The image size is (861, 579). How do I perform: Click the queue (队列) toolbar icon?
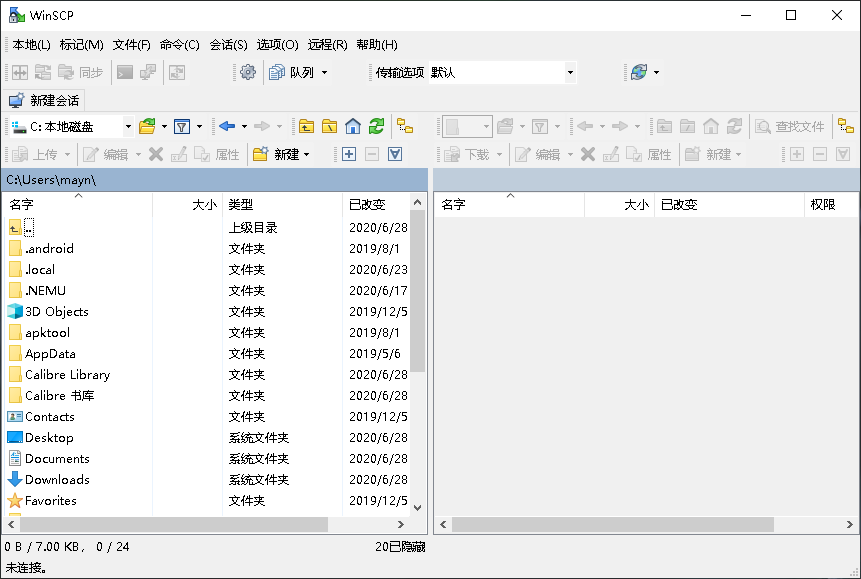pos(277,72)
